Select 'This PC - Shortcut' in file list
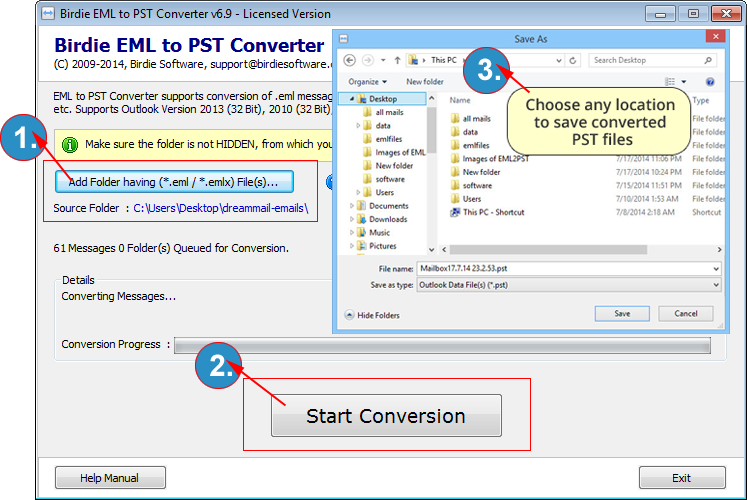 (x=493, y=212)
